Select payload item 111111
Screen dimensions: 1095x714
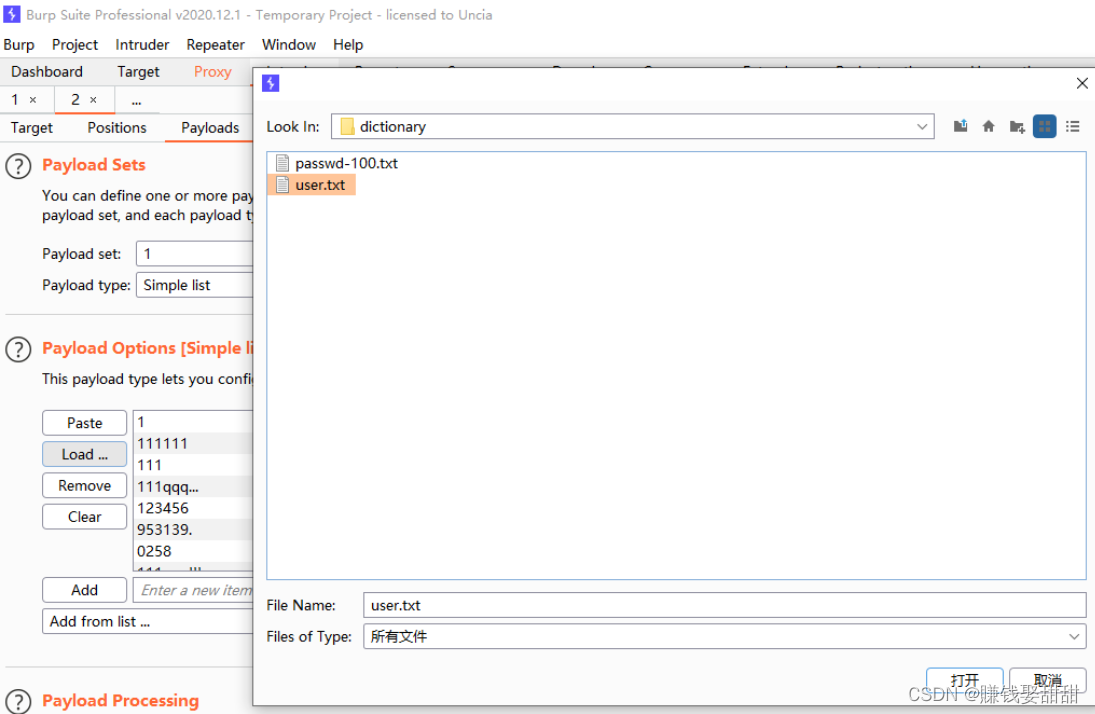click(x=193, y=443)
